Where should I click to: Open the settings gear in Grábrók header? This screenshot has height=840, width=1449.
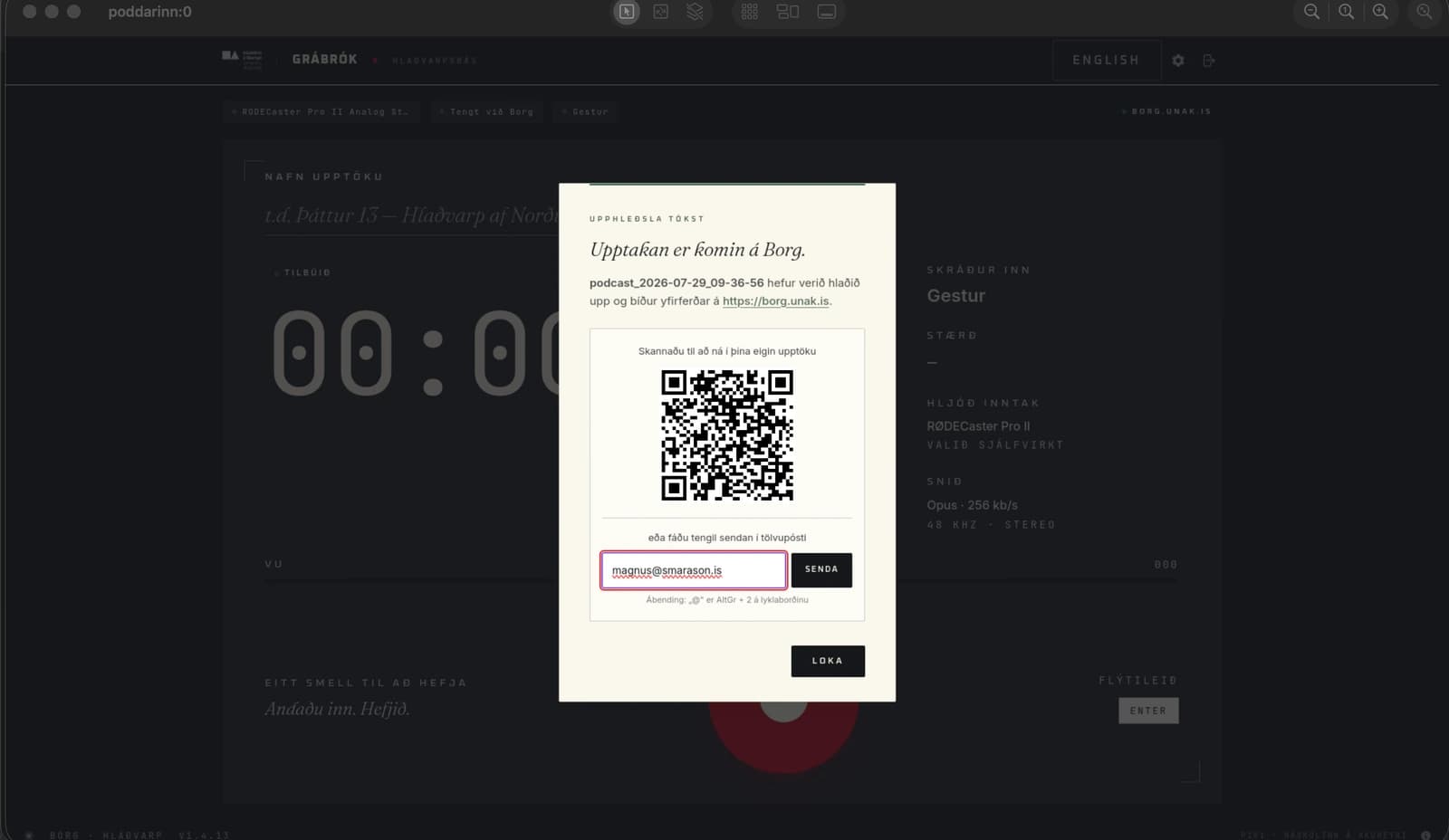pos(1178,61)
